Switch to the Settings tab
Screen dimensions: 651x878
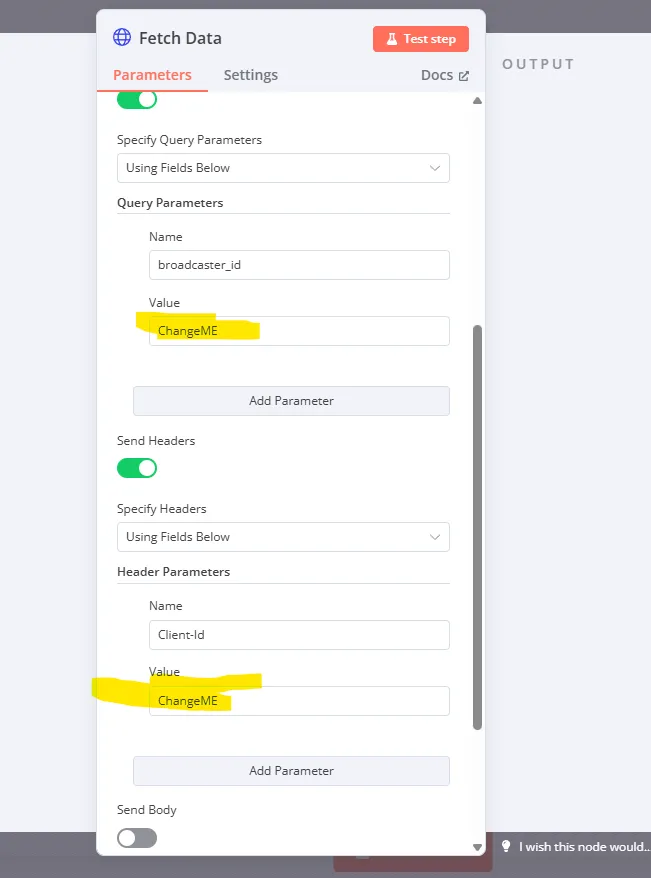point(251,75)
